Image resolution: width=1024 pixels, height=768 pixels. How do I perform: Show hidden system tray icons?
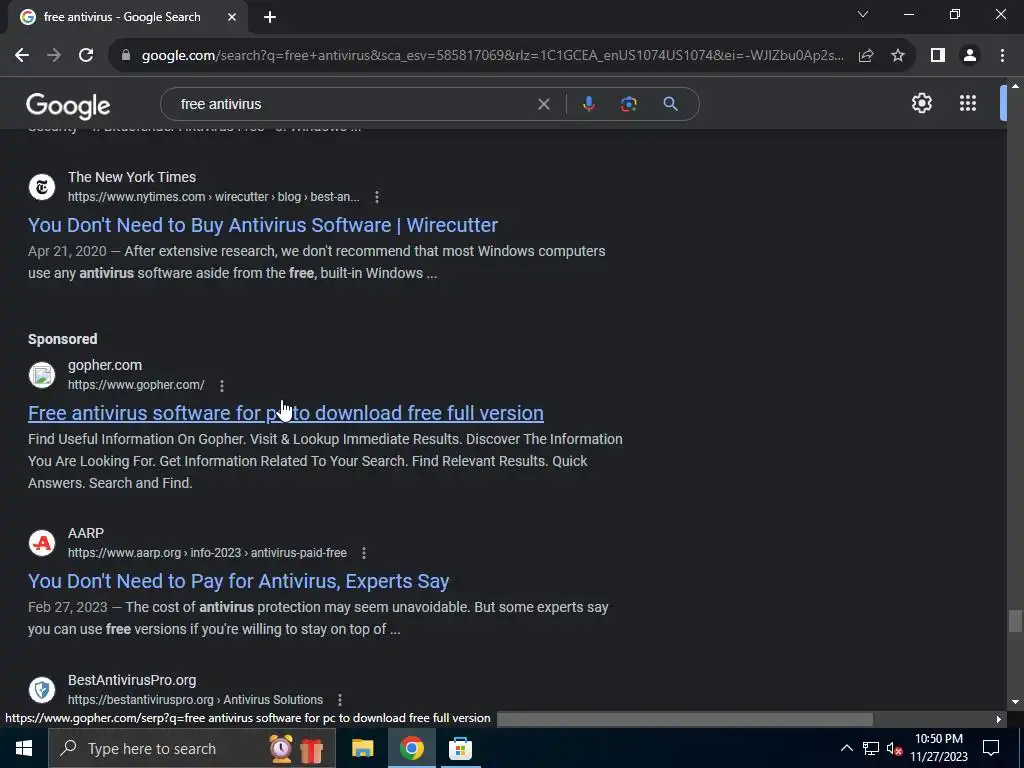[846, 748]
